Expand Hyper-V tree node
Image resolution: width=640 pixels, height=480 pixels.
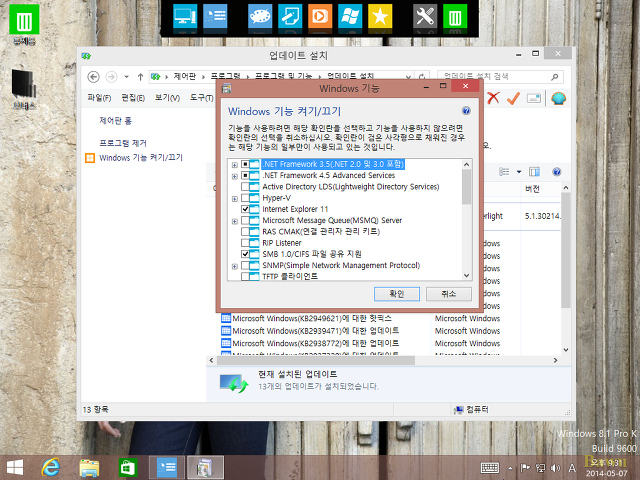click(235, 199)
